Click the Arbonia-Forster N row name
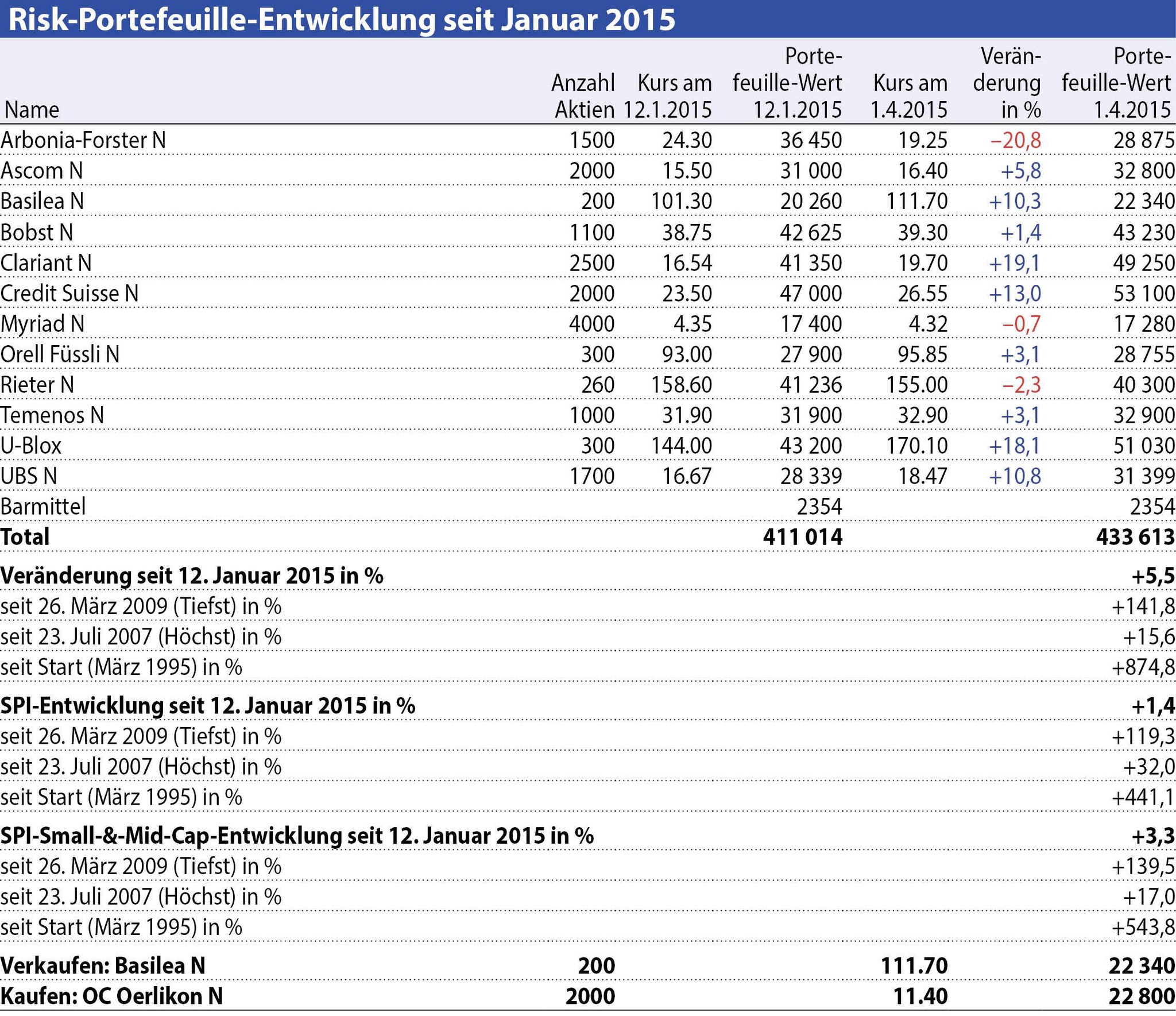Image resolution: width=1176 pixels, height=1016 pixels. [83, 140]
